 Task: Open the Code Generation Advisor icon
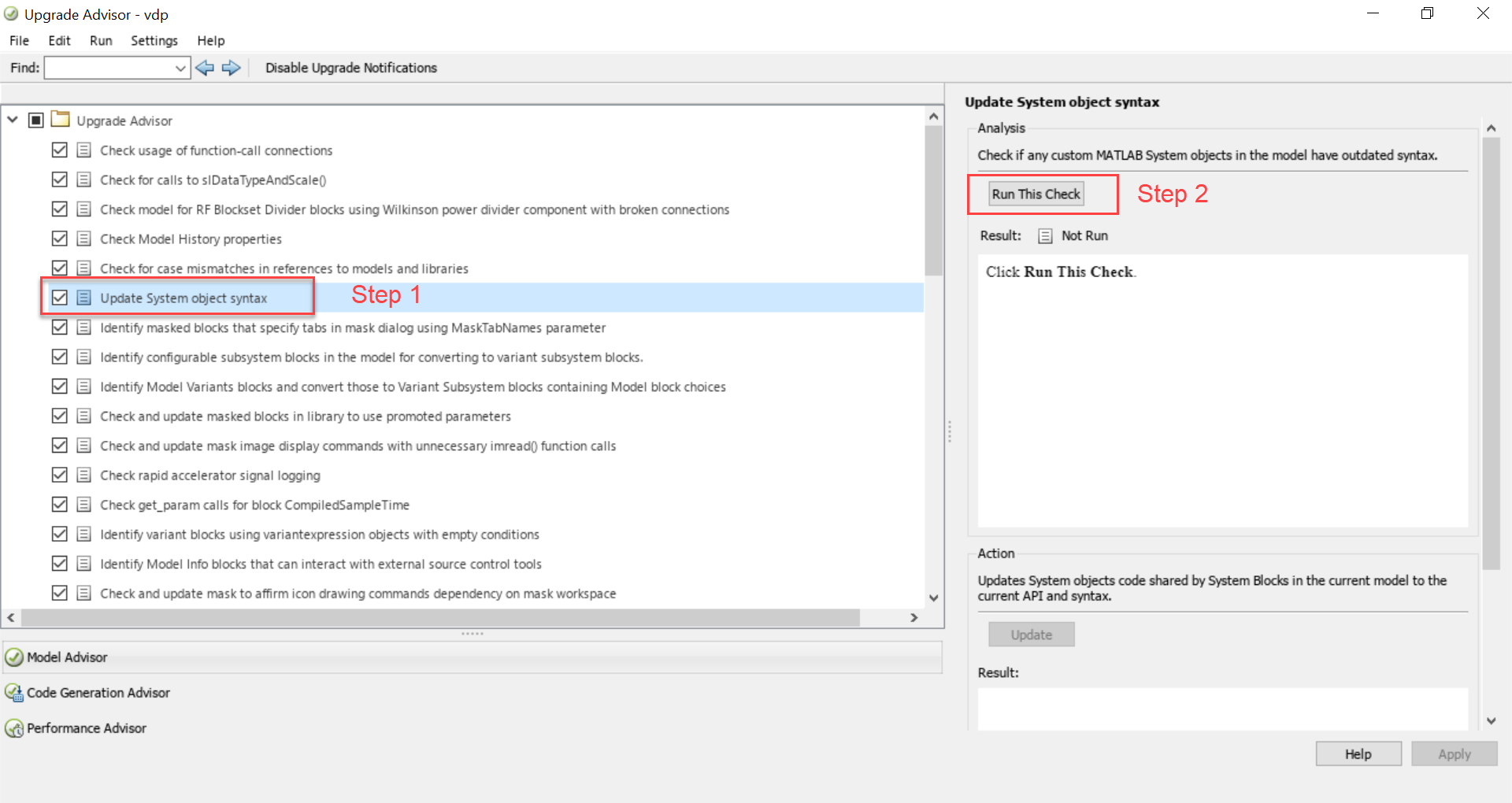click(x=14, y=693)
